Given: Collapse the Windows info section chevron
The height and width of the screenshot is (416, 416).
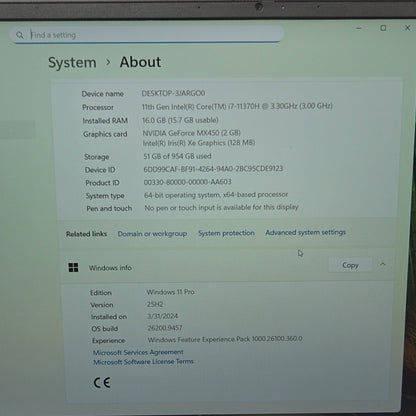Looking at the screenshot, I should coord(383,264).
